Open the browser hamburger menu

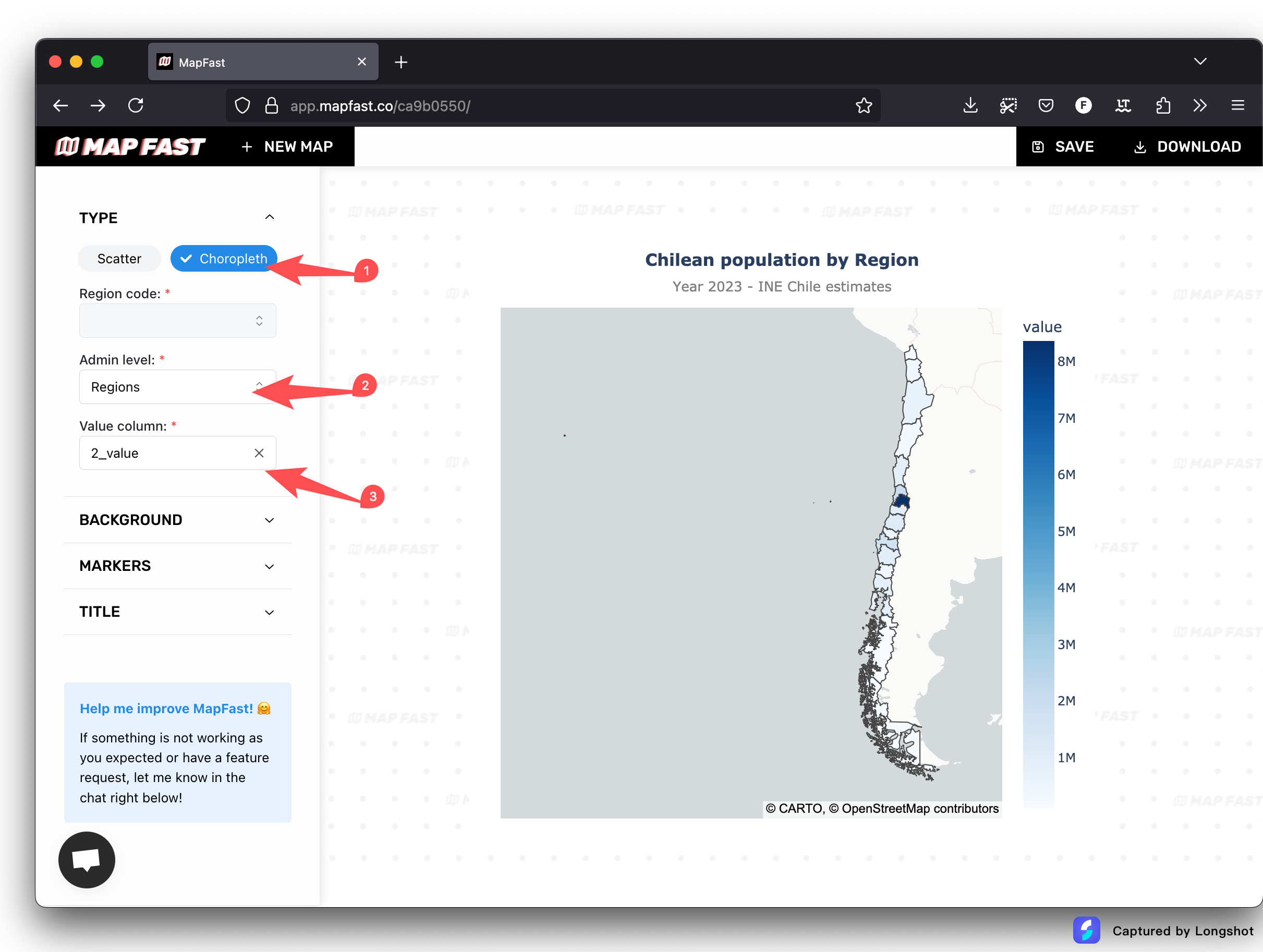click(1238, 106)
